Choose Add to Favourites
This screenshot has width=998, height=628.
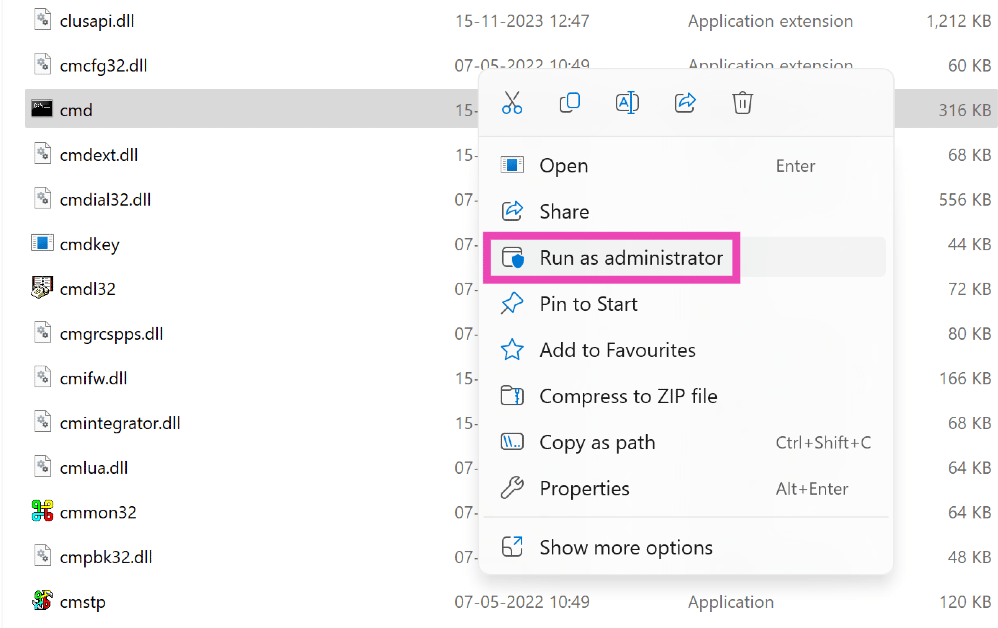coord(618,349)
